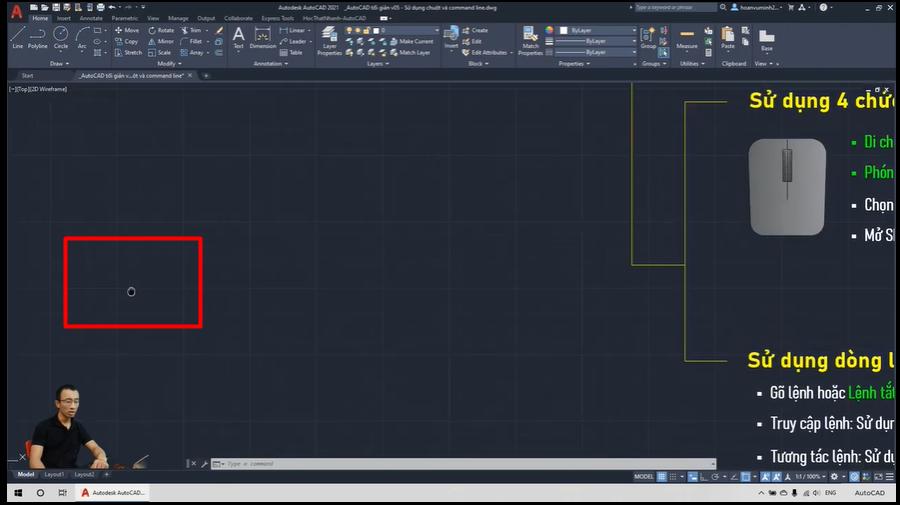Click the Text annotation tool
The image size is (900, 505).
pos(238,37)
